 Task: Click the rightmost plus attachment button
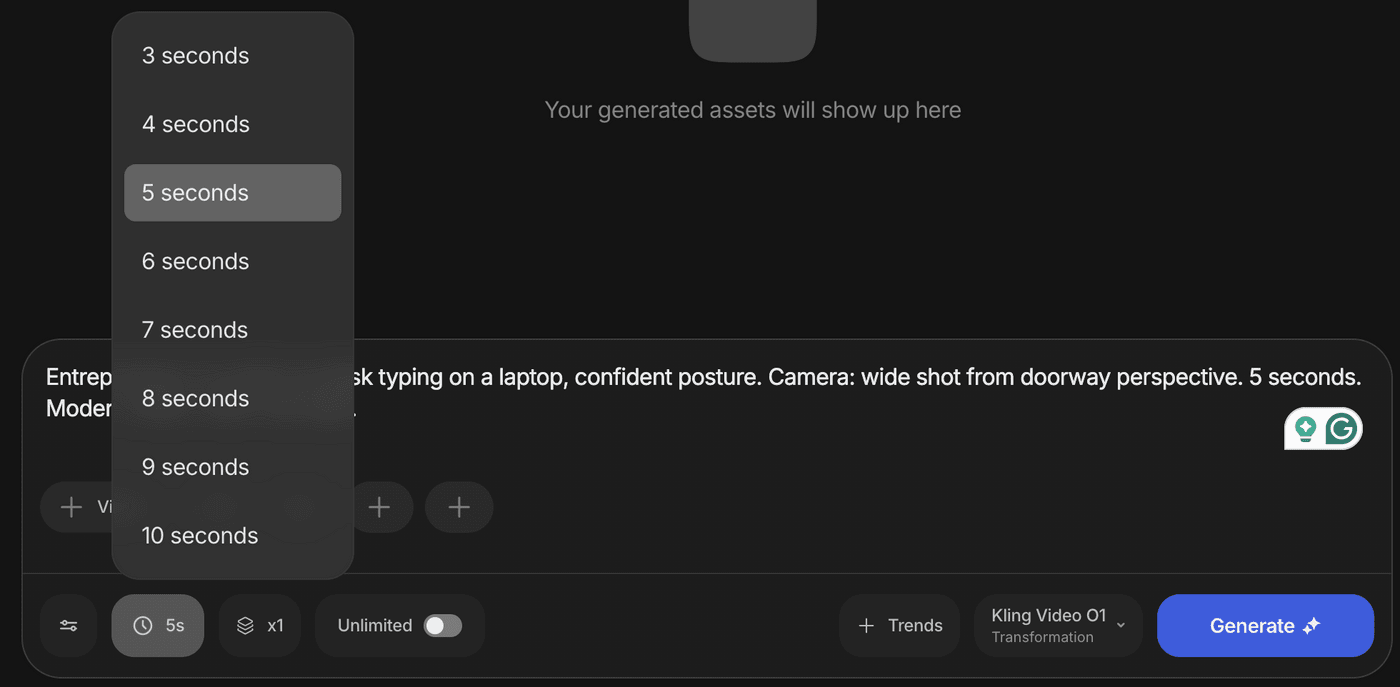(x=459, y=507)
